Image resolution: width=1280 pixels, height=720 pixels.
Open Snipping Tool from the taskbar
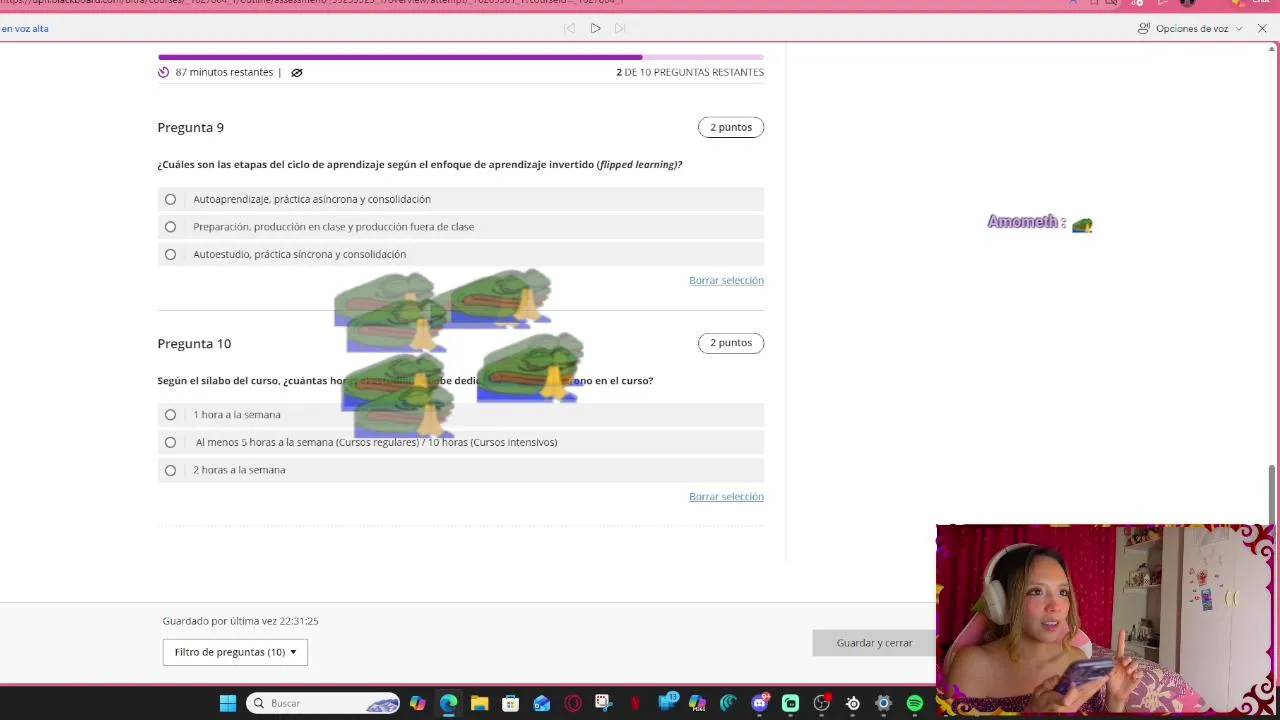click(x=603, y=703)
